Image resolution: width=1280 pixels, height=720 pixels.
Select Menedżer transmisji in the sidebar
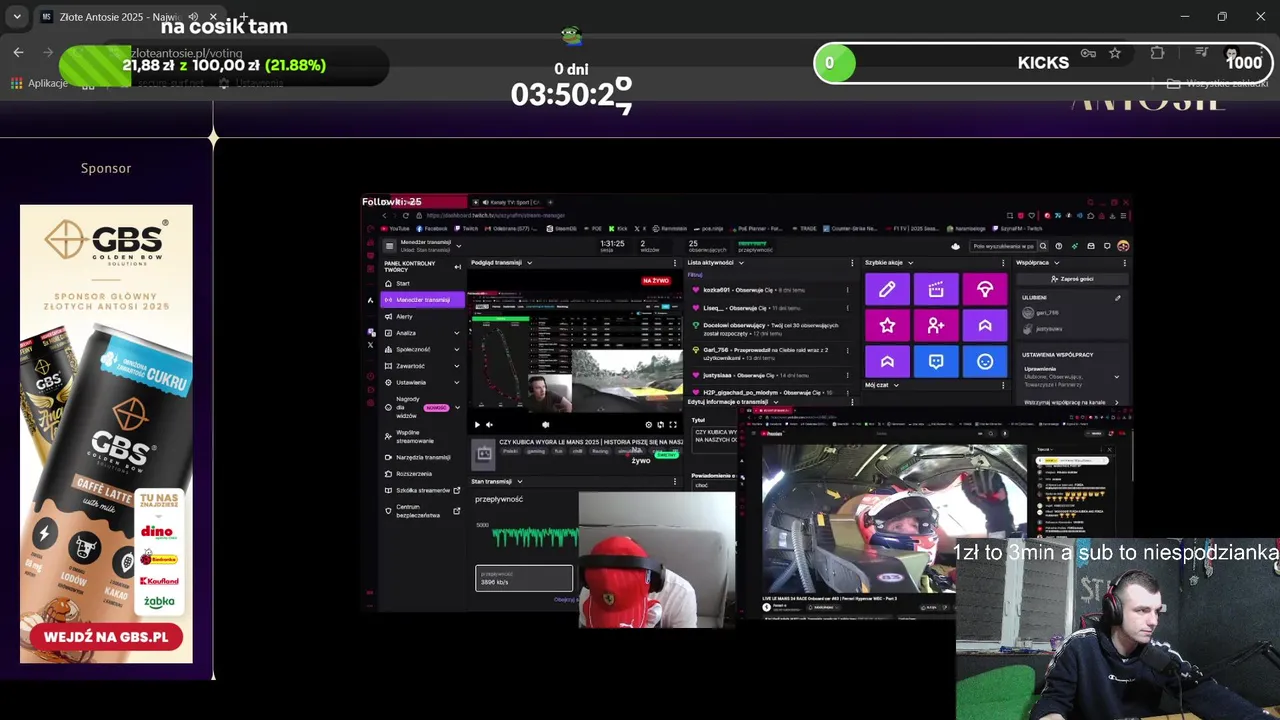(x=423, y=300)
